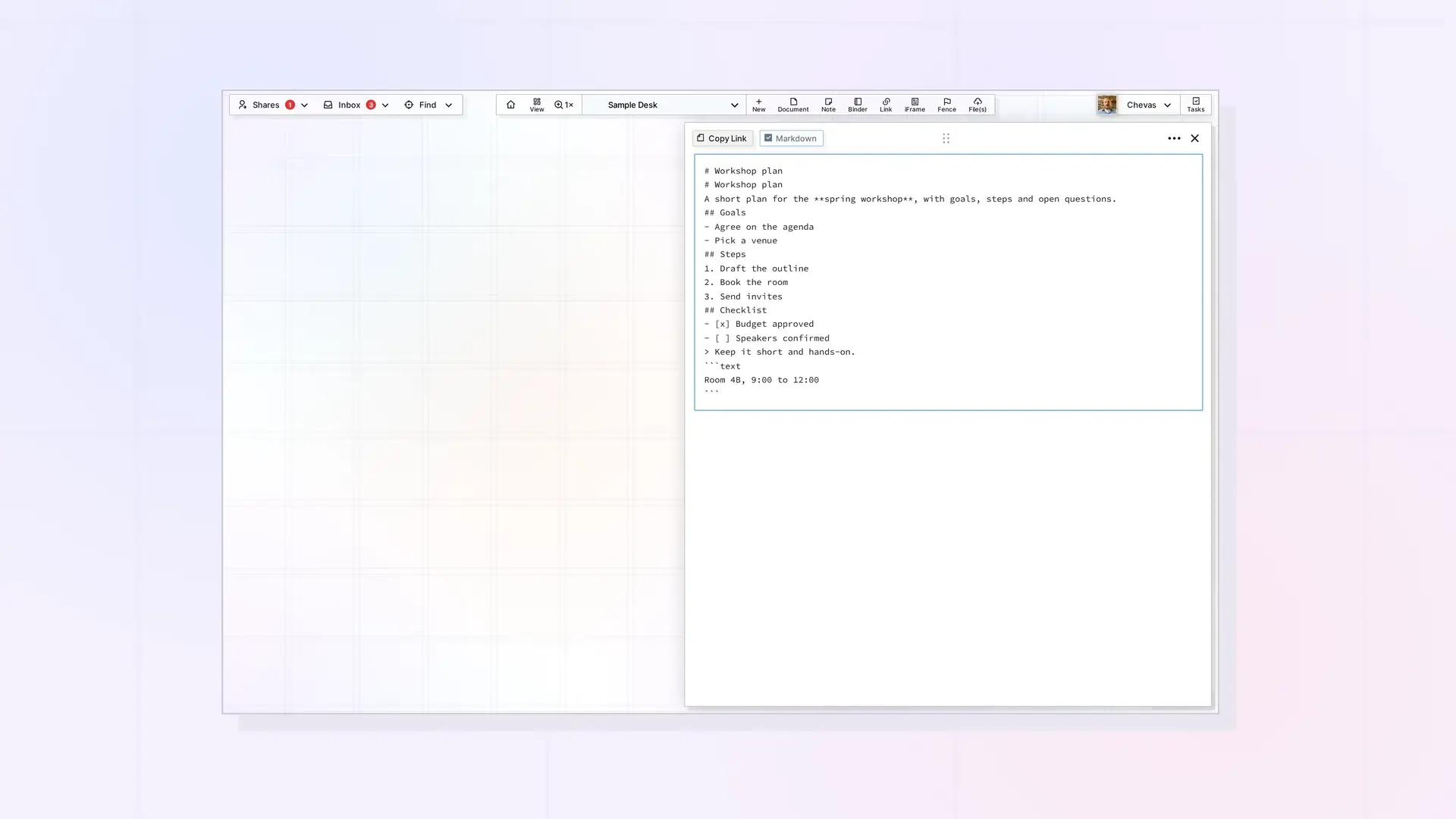1456x819 pixels.
Task: Click the 1× zoom level control
Action: [x=563, y=105]
